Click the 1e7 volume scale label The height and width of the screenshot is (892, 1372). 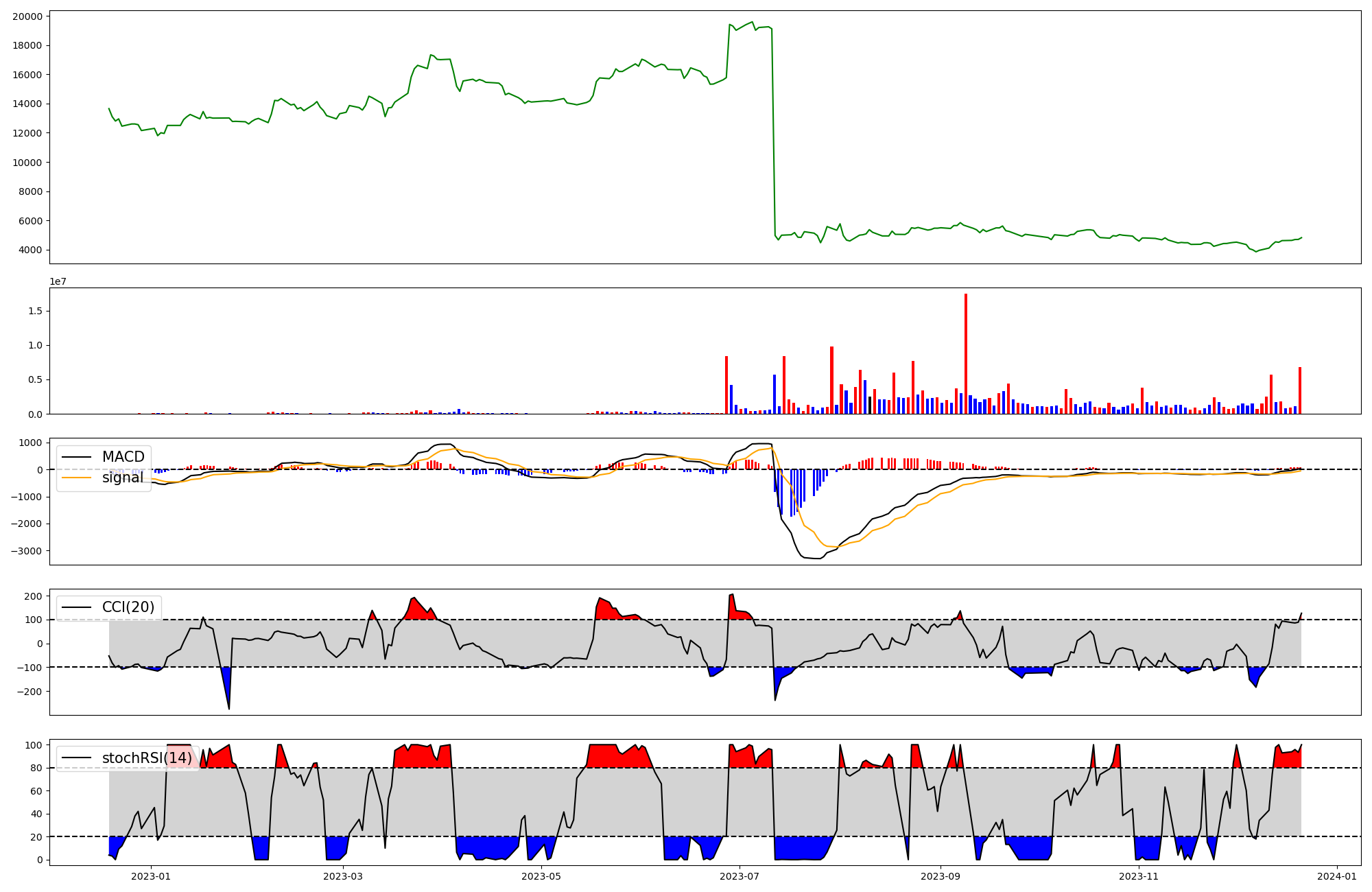(58, 281)
